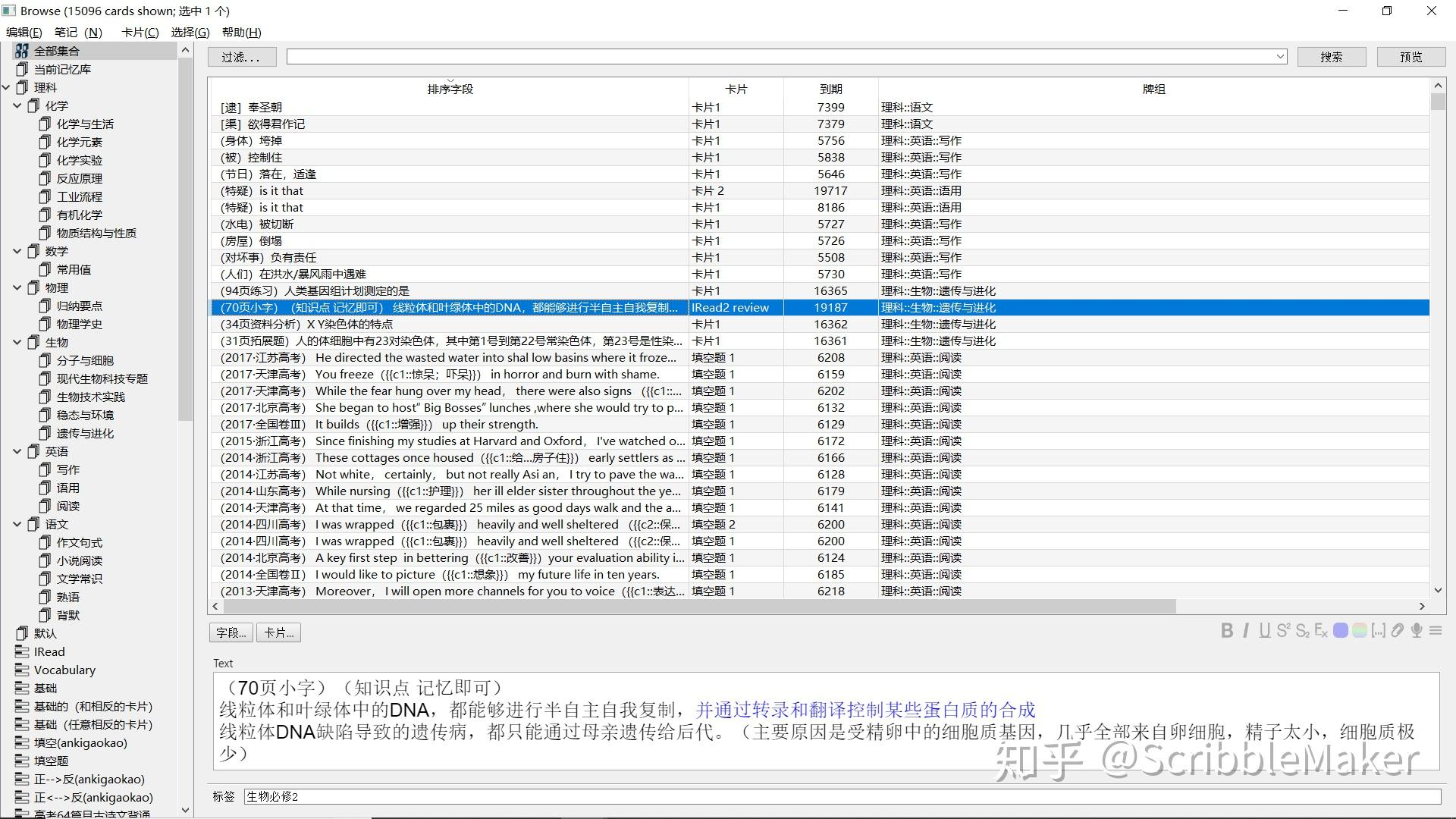The width and height of the screenshot is (1456, 819).
Task: Apply italic formatting to card text
Action: tap(1246, 631)
